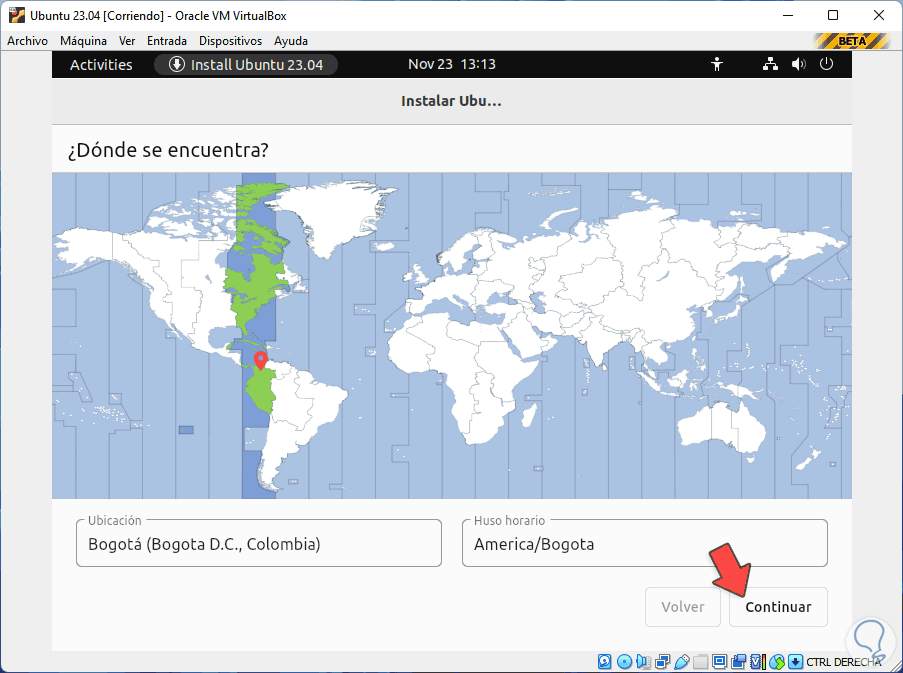903x673 pixels.
Task: Click the Ubicación field with Bogotá
Action: (x=259, y=543)
